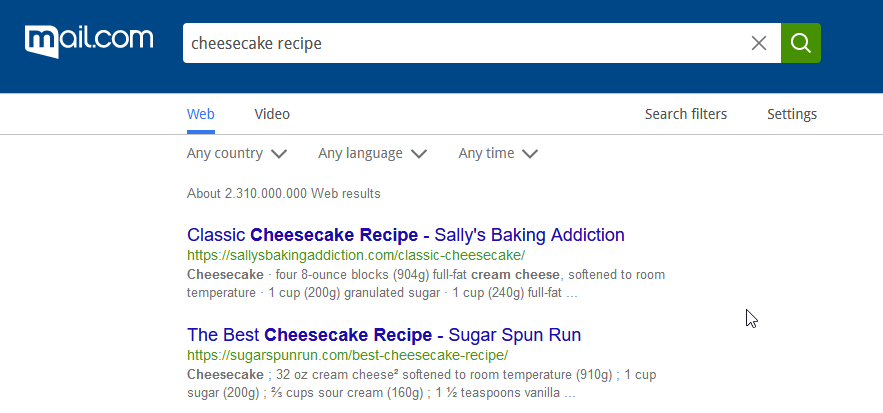Image resolution: width=883 pixels, height=413 pixels.
Task: Switch to the Video tab
Action: pos(272,114)
